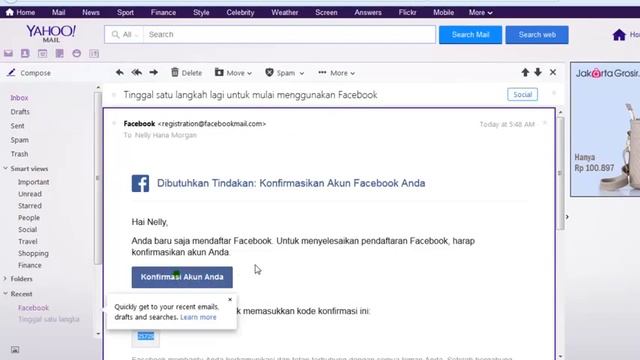Select the Drafts folder

coord(20,111)
